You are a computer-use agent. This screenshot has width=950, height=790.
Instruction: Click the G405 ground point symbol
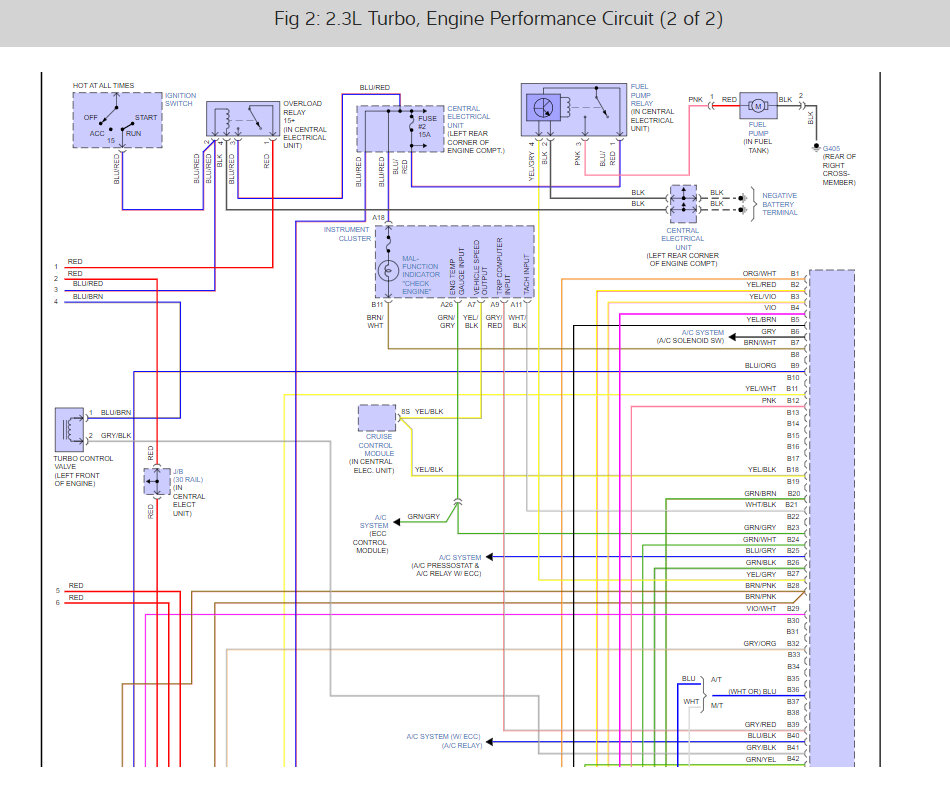[816, 147]
